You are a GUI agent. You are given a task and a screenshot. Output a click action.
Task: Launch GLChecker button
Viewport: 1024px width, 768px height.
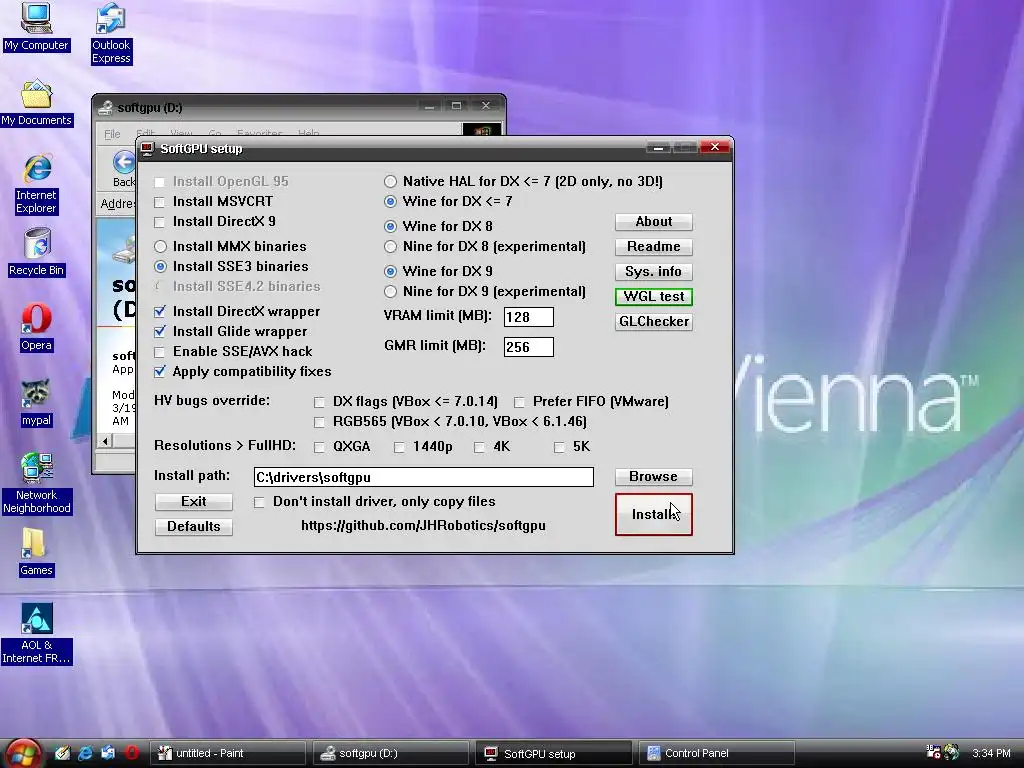pyautogui.click(x=654, y=321)
